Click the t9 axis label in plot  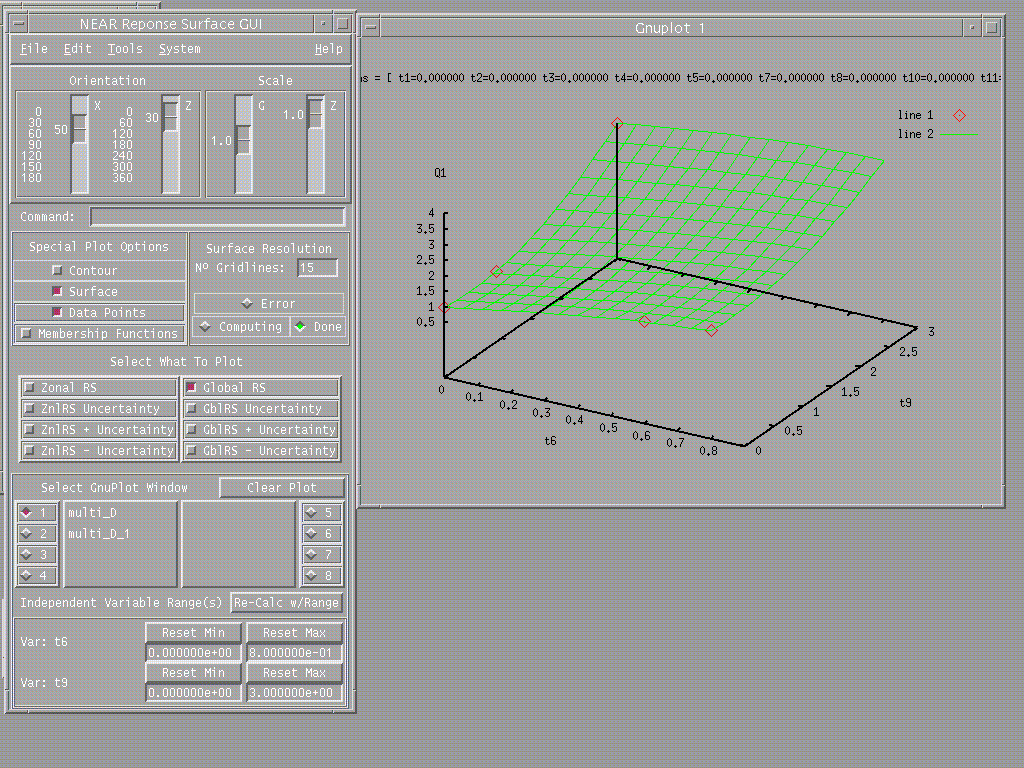point(905,403)
